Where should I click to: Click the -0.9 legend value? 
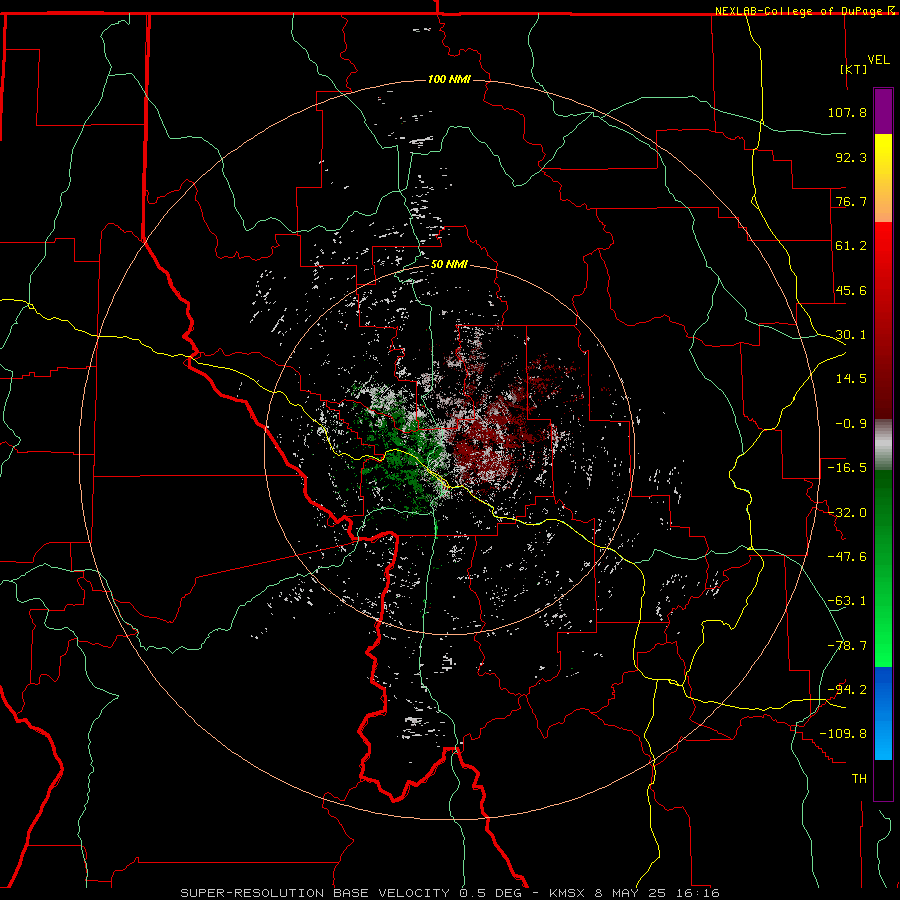tap(851, 424)
